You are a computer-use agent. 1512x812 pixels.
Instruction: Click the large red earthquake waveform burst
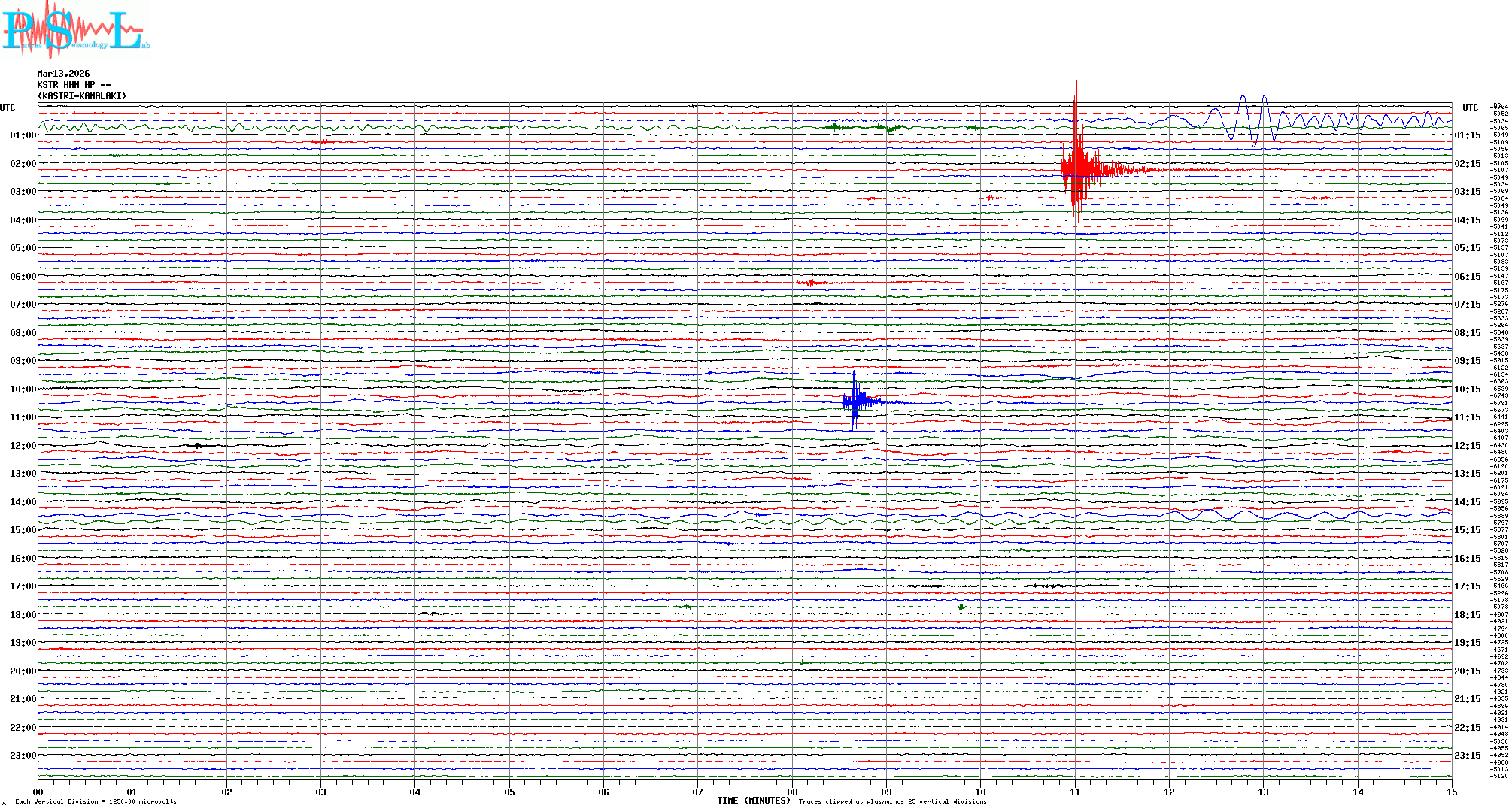(x=1077, y=169)
